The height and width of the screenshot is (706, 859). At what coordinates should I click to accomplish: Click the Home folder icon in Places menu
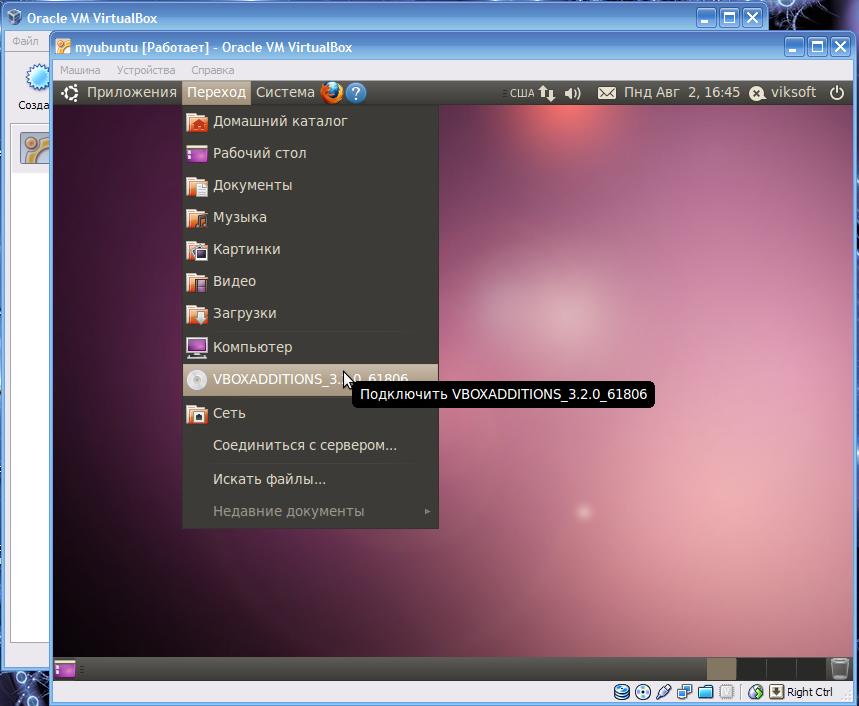click(x=197, y=122)
